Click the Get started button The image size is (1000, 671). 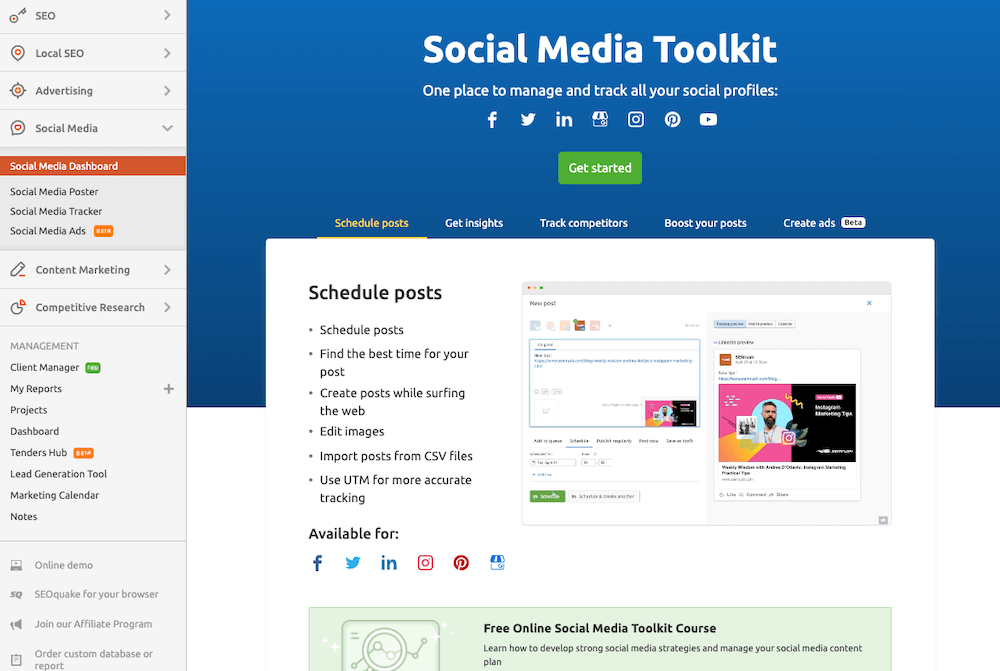[600, 168]
